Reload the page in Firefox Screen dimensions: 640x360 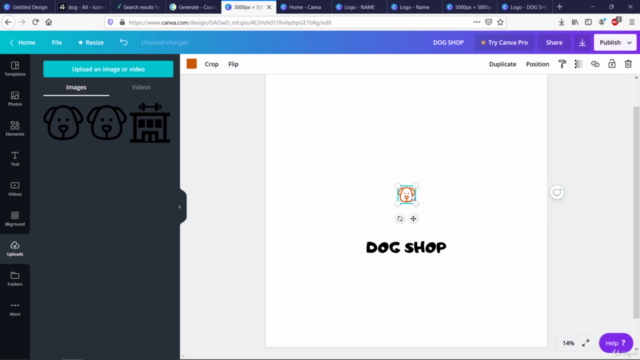coord(35,22)
